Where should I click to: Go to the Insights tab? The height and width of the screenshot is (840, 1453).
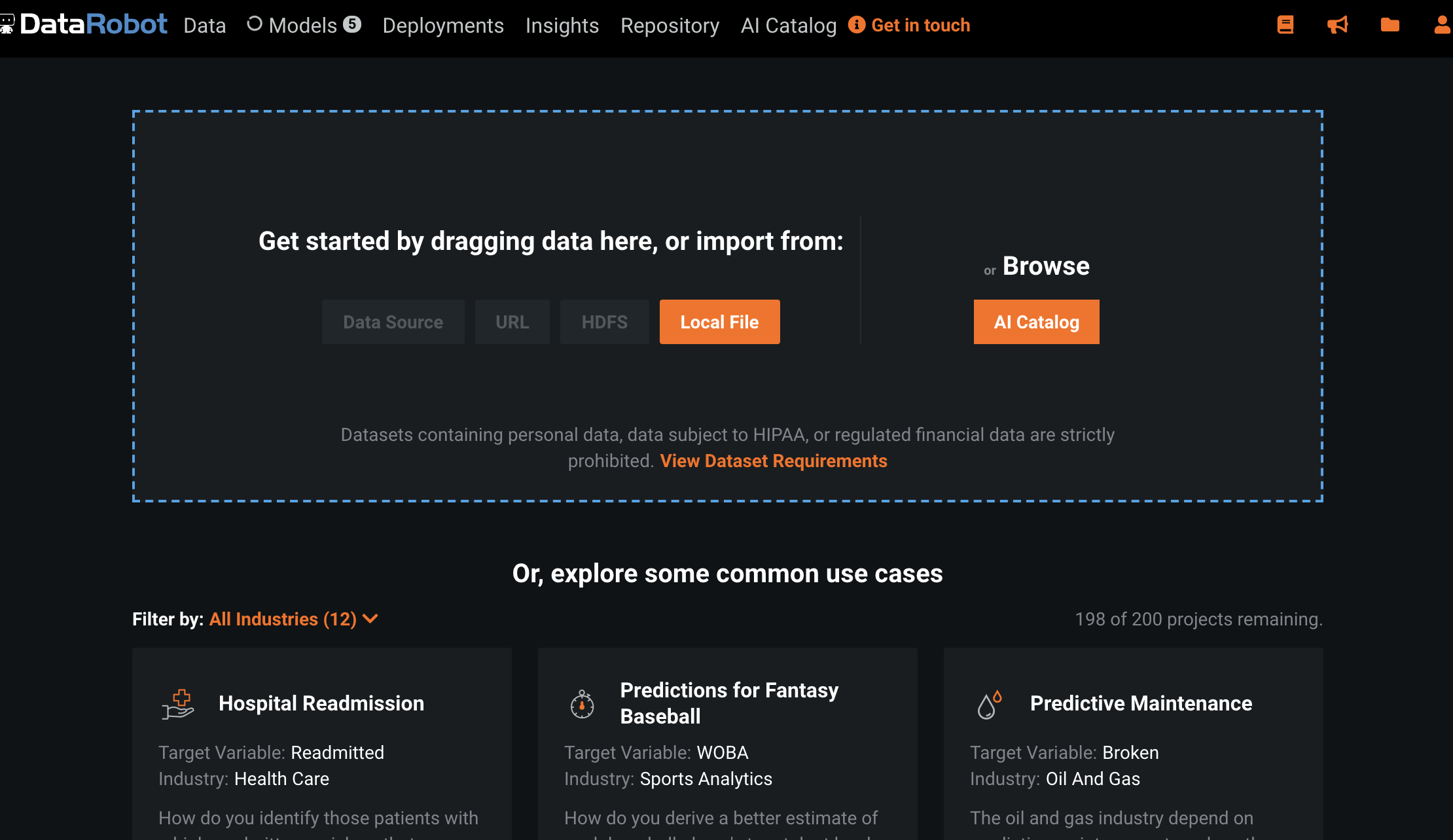click(x=562, y=26)
